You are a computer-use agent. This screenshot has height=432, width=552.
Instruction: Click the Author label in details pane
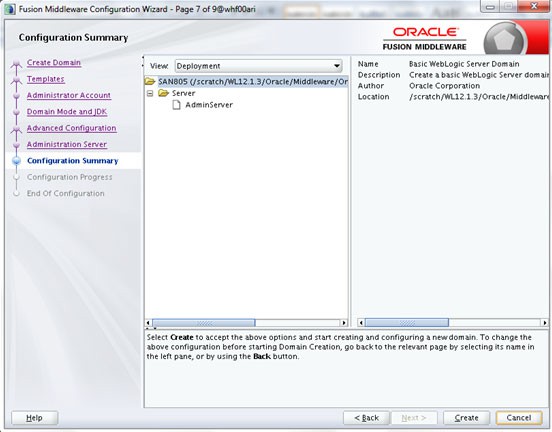(x=371, y=86)
